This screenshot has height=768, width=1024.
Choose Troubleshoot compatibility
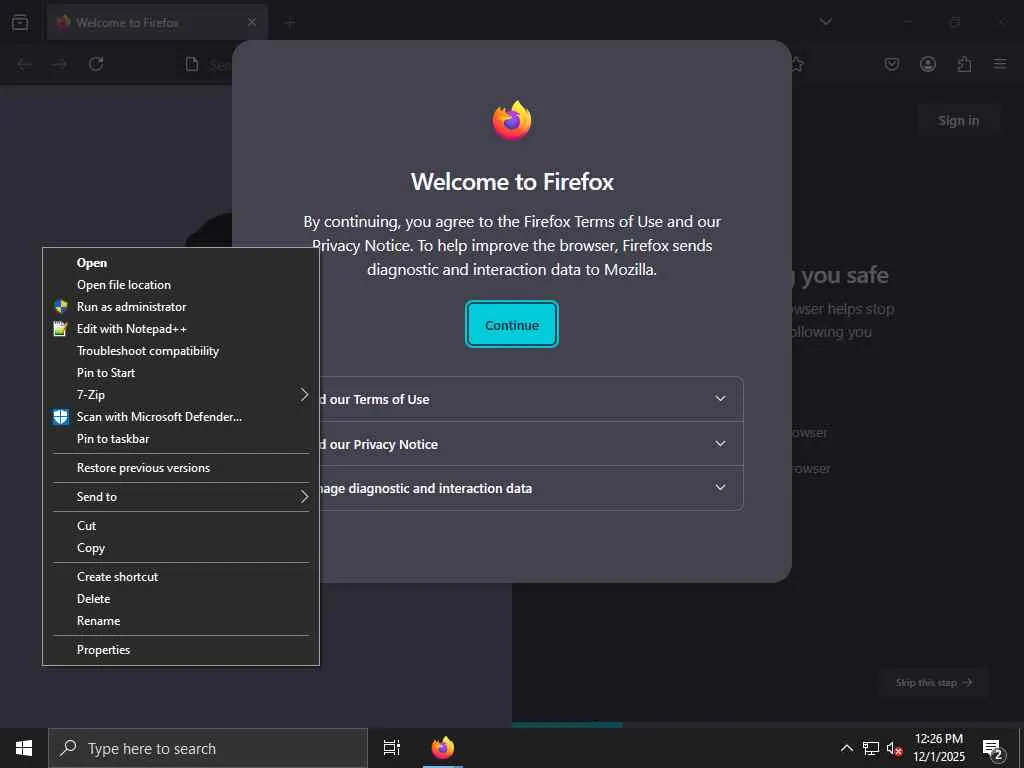pos(181,351)
